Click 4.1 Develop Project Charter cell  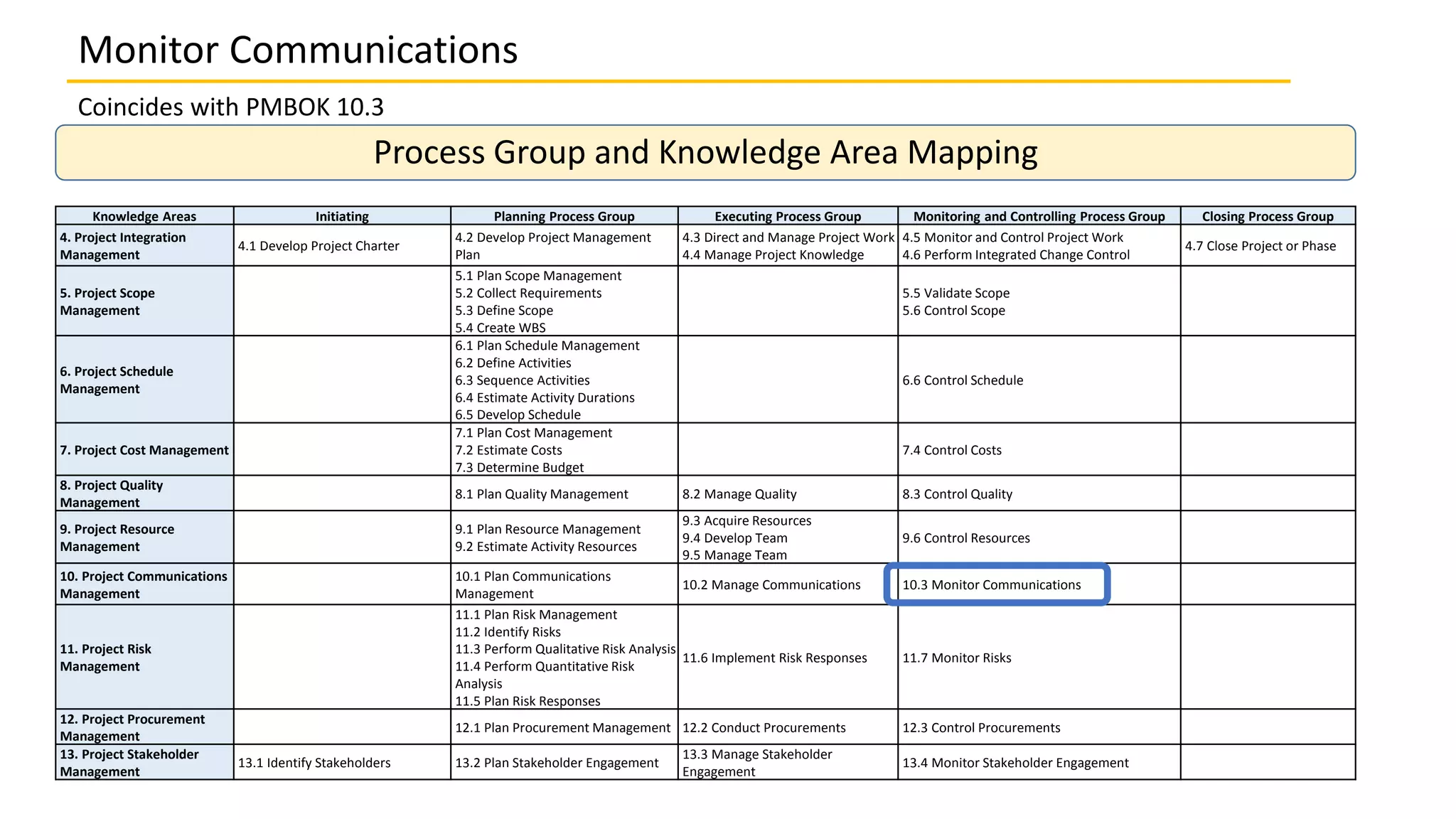(x=318, y=246)
